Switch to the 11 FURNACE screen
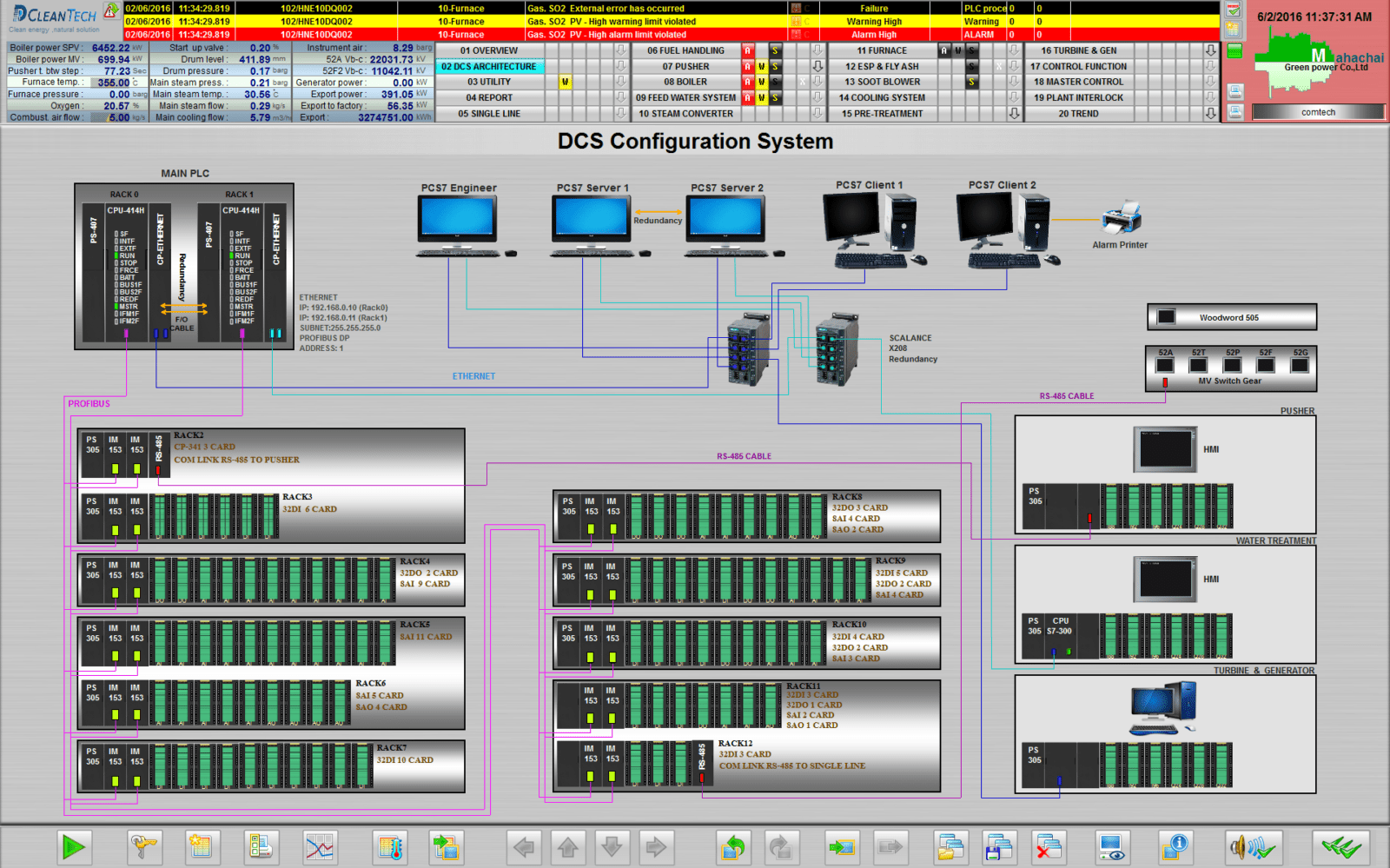Viewport: 1390px width, 868px height. coord(881,50)
